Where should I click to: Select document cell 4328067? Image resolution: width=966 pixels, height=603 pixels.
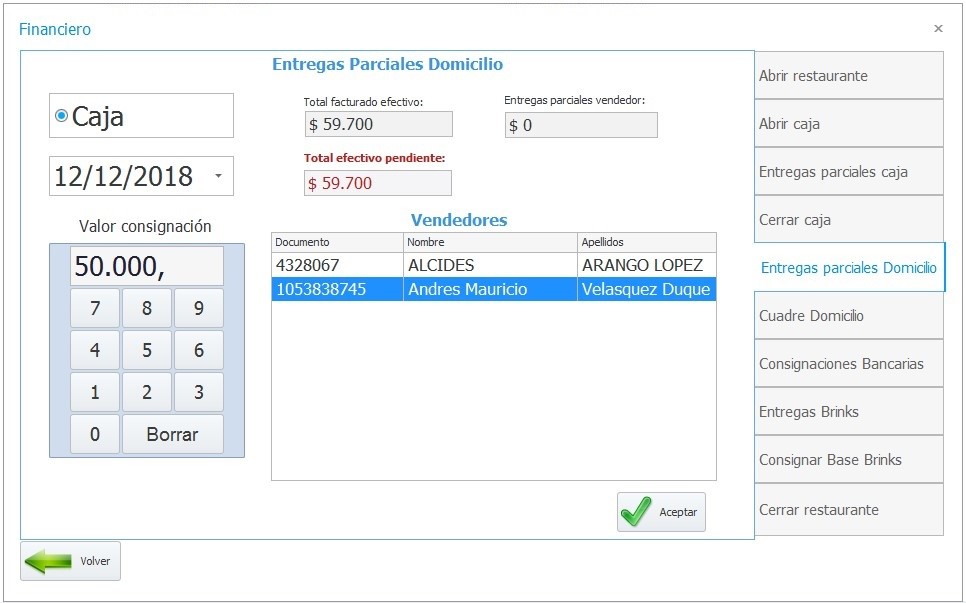click(337, 265)
